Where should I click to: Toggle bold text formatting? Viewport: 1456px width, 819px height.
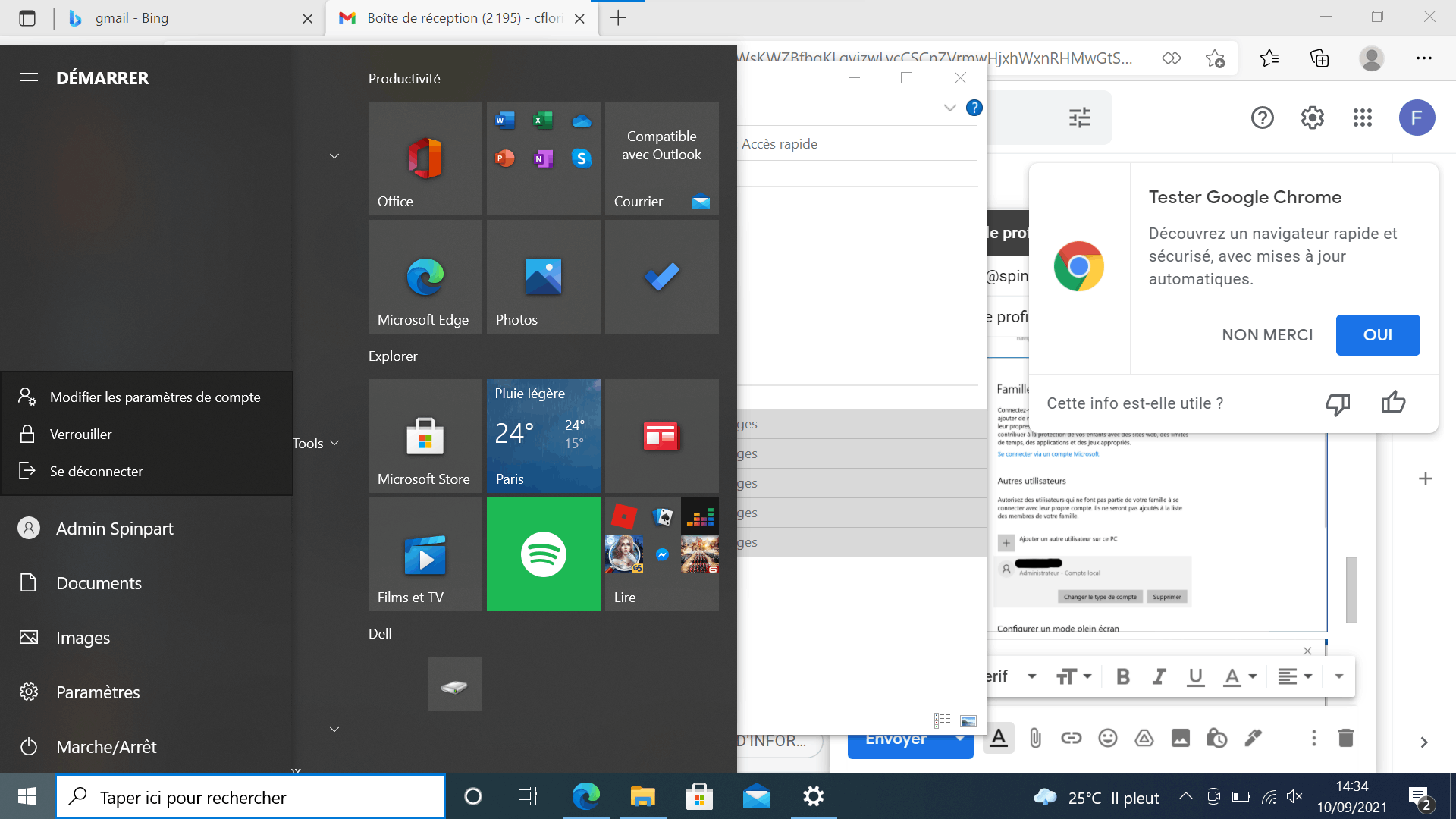[1123, 676]
